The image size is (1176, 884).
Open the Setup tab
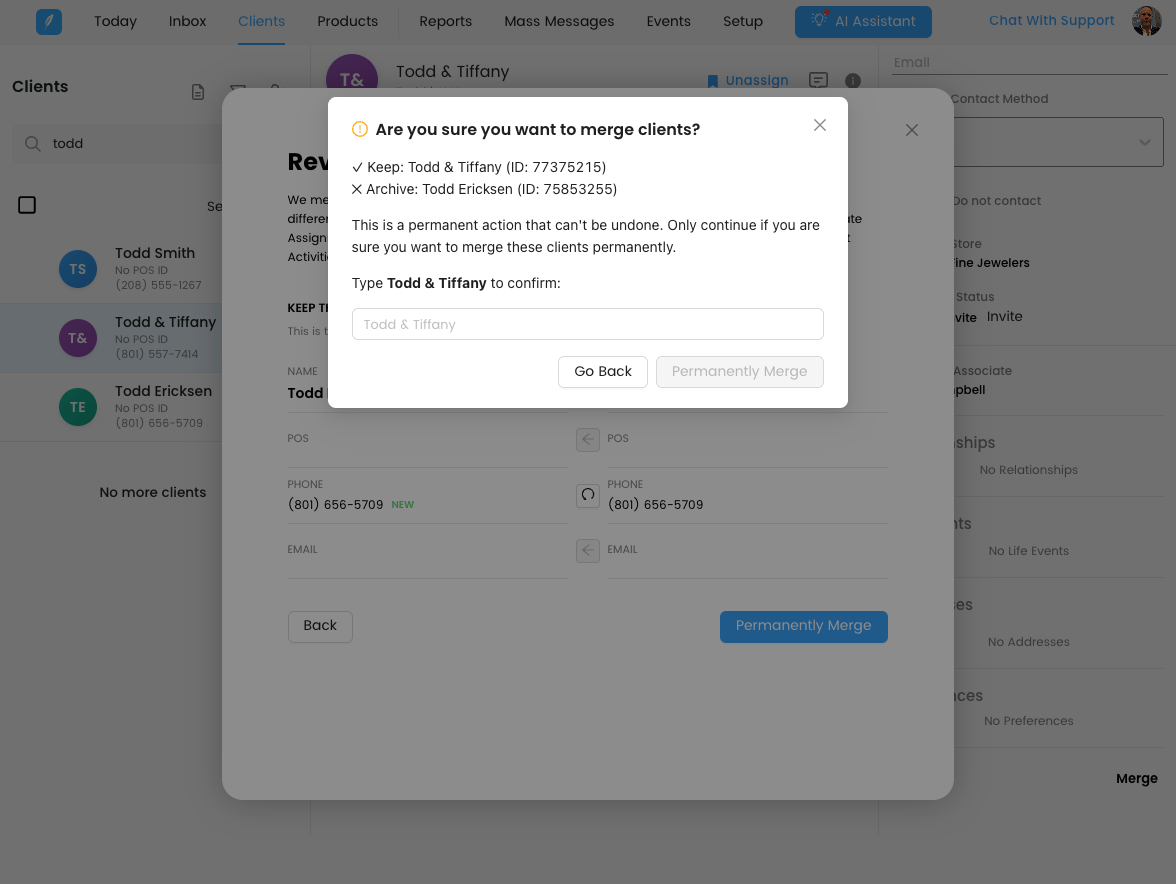coord(742,22)
